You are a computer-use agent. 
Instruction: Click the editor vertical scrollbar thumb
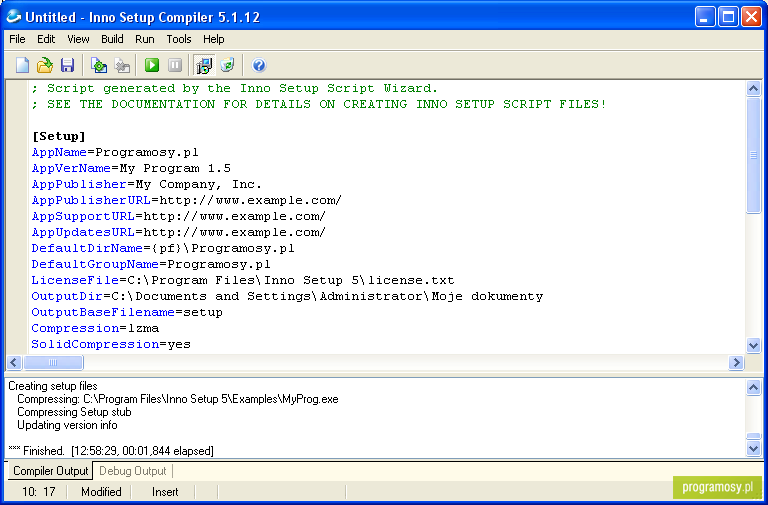(x=753, y=155)
